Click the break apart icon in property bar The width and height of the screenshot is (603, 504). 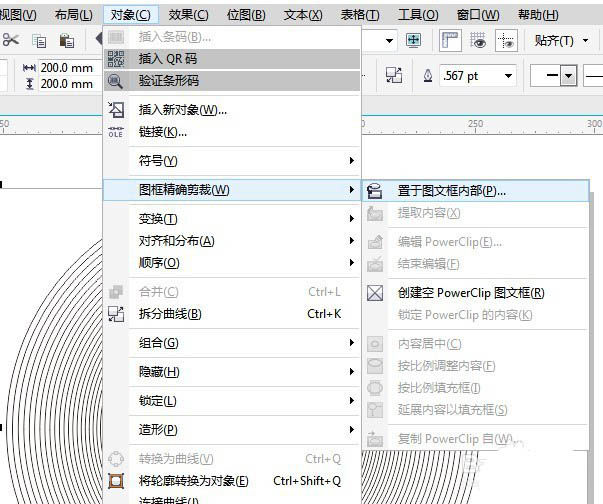pos(394,75)
